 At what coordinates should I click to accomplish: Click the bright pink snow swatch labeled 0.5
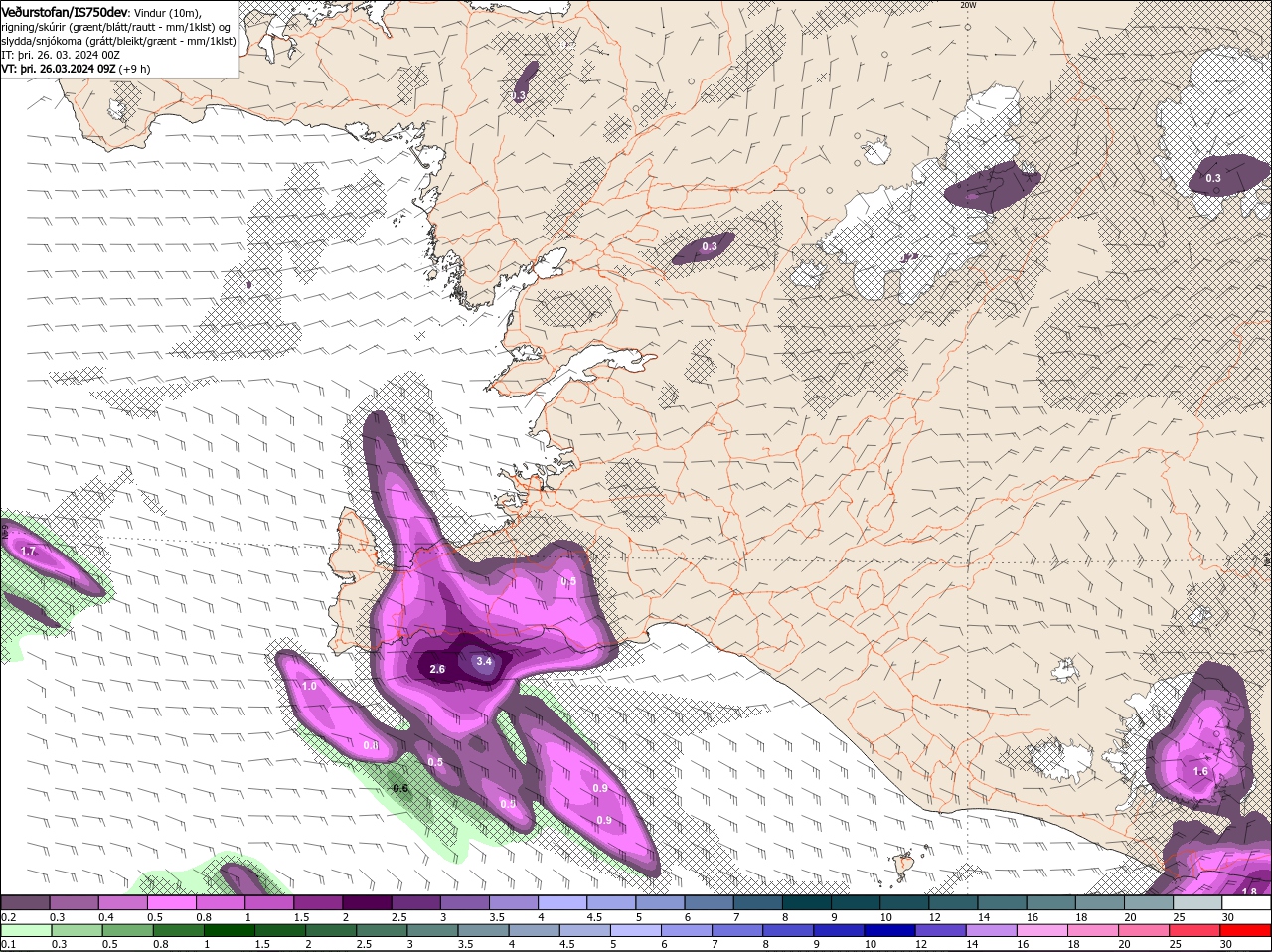(x=172, y=902)
